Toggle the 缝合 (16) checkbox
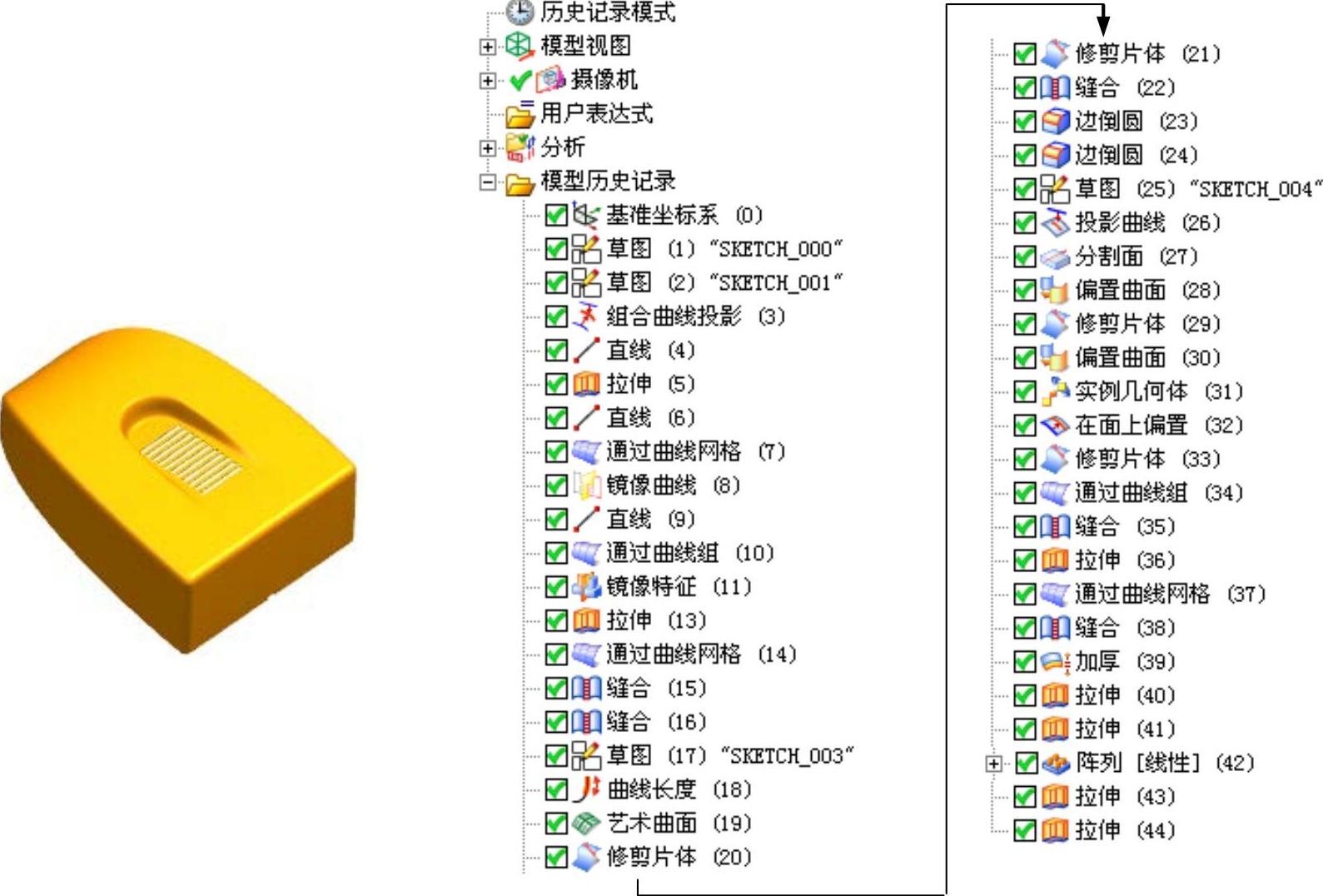 556,722
